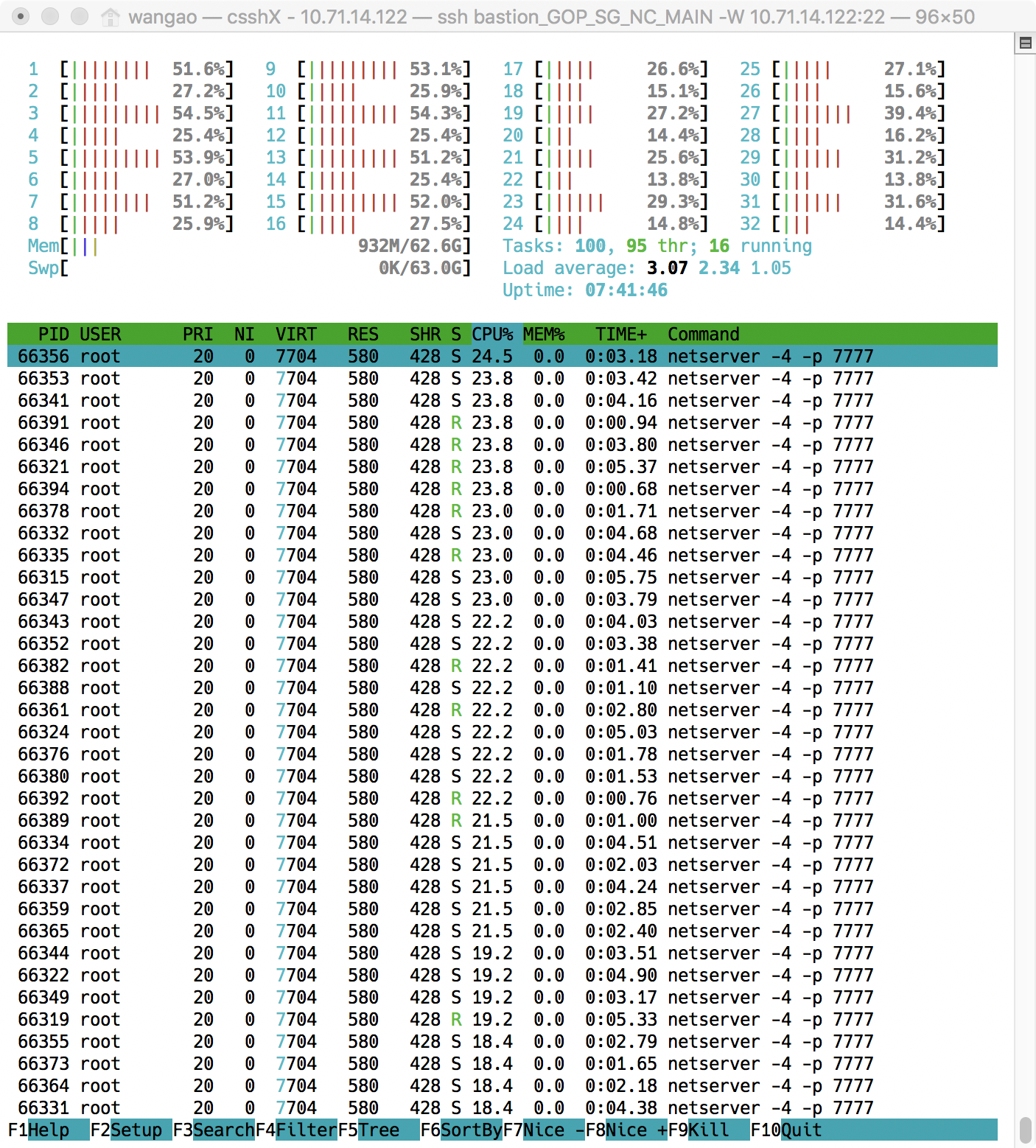Click the Load average value 3.07

(668, 267)
